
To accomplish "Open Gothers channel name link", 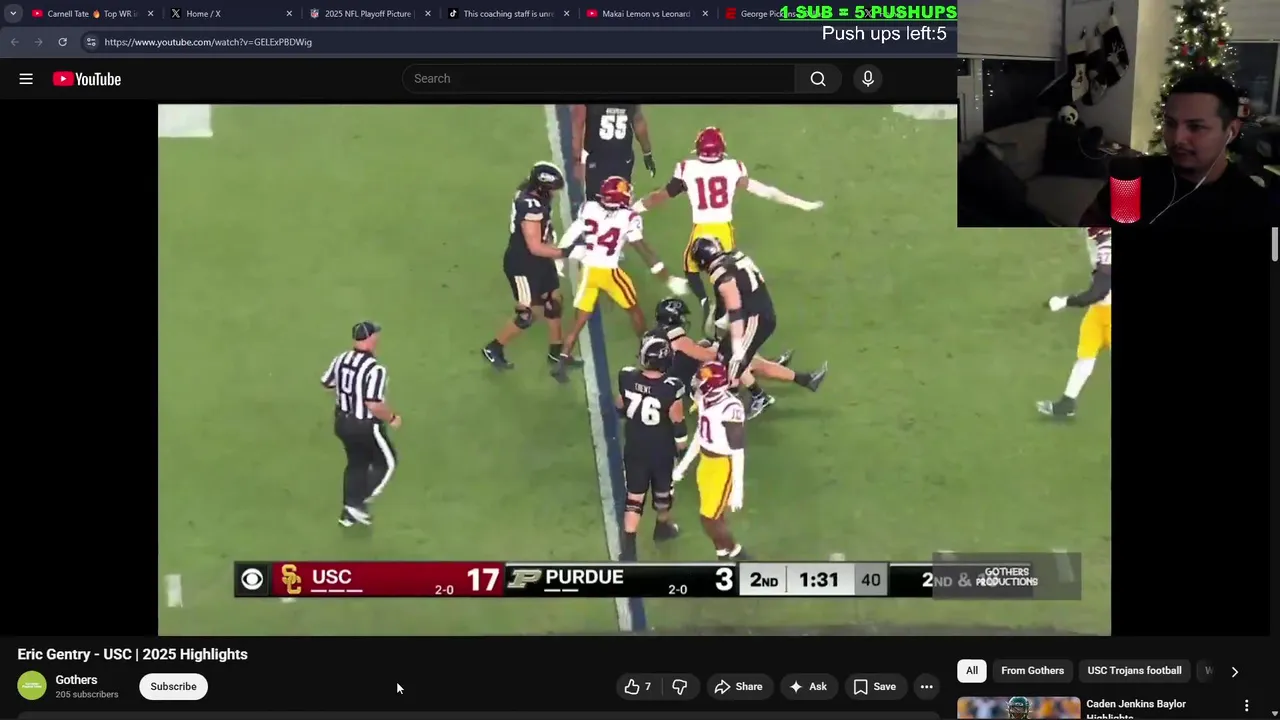I will (x=76, y=680).
